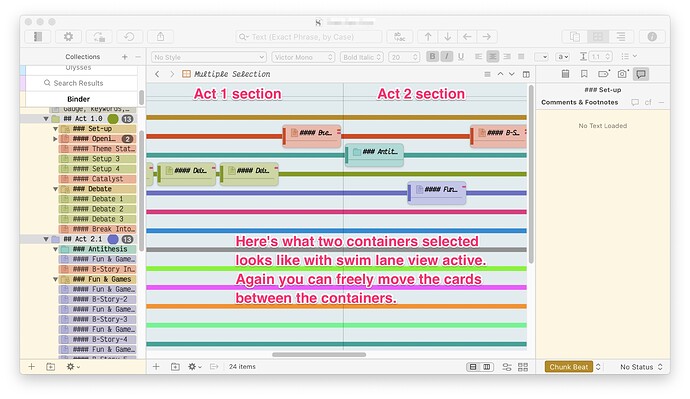
Task: Open the list style dropdown
Action: point(629,56)
